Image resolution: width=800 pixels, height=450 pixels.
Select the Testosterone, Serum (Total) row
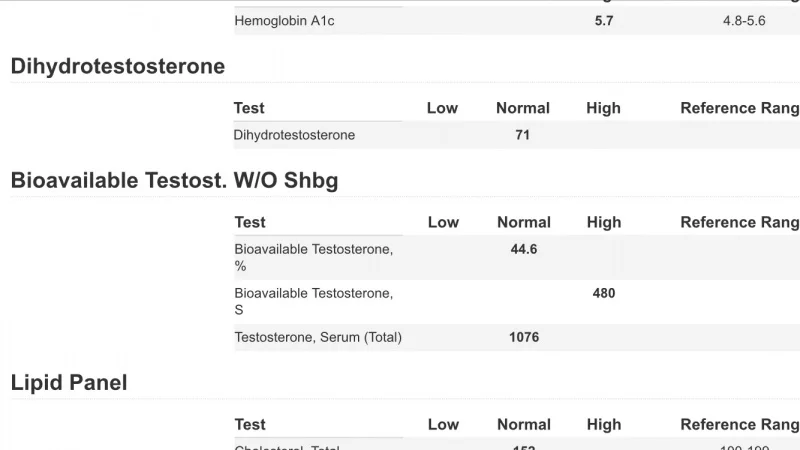click(517, 337)
